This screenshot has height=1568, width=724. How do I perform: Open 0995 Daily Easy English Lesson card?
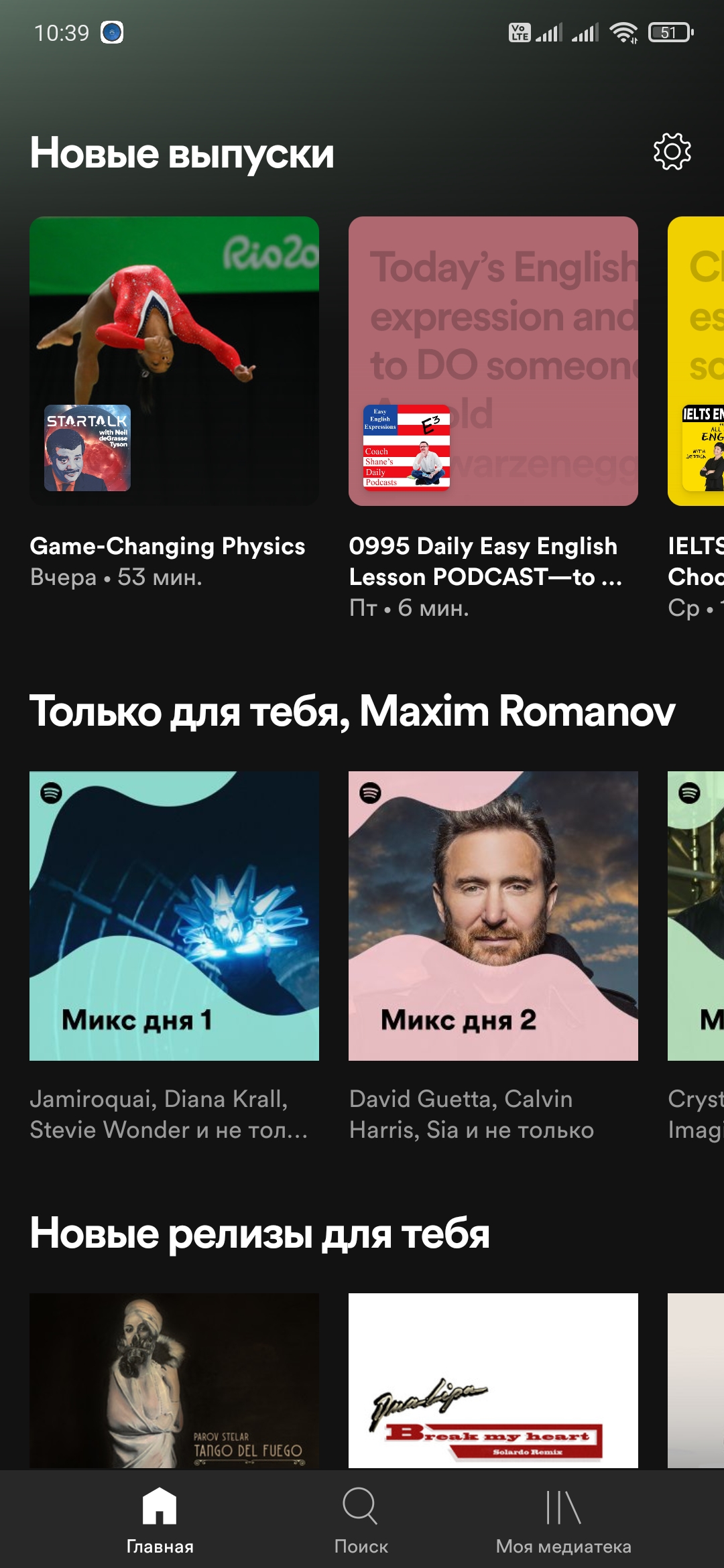(493, 361)
